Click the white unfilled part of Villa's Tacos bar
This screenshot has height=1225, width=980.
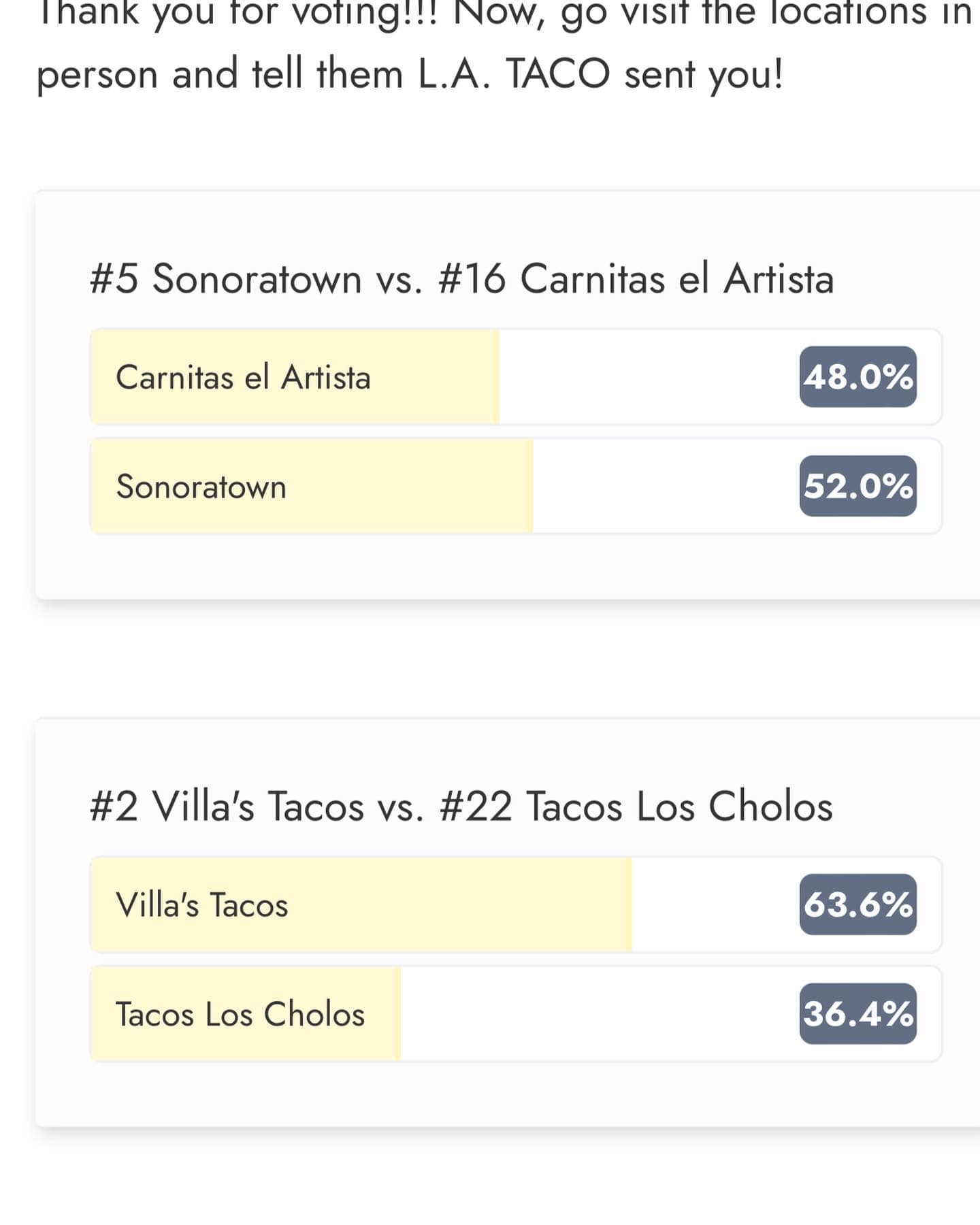[715, 904]
